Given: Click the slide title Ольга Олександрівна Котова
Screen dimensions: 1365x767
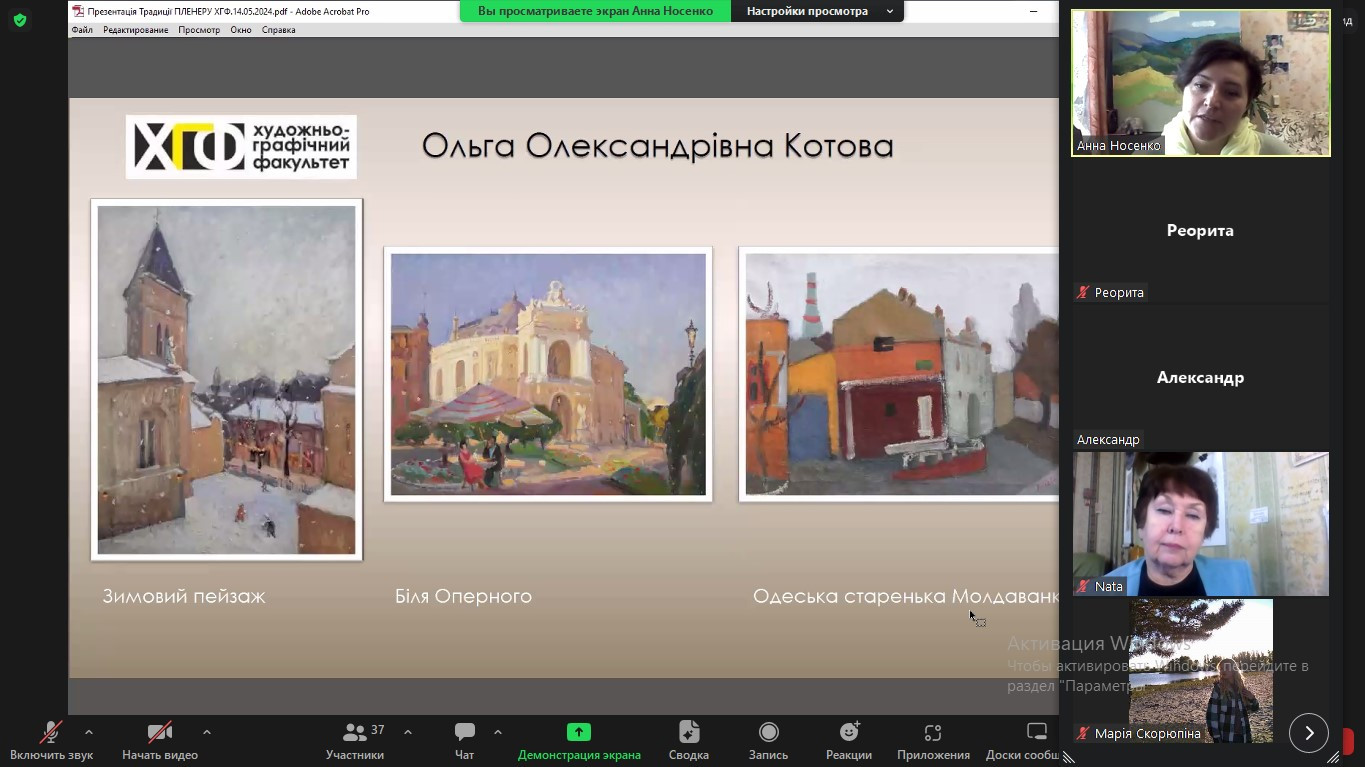Looking at the screenshot, I should pyautogui.click(x=657, y=146).
